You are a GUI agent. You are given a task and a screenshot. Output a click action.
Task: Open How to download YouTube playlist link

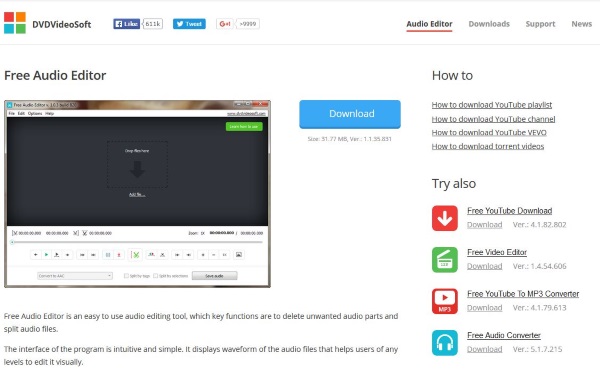pos(492,105)
